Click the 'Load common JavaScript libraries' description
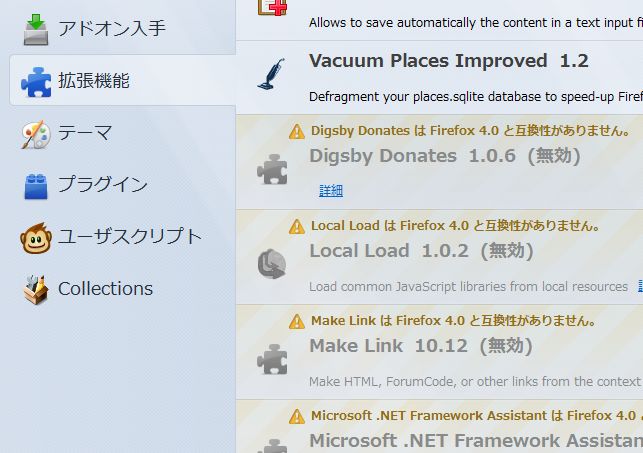 (468, 287)
